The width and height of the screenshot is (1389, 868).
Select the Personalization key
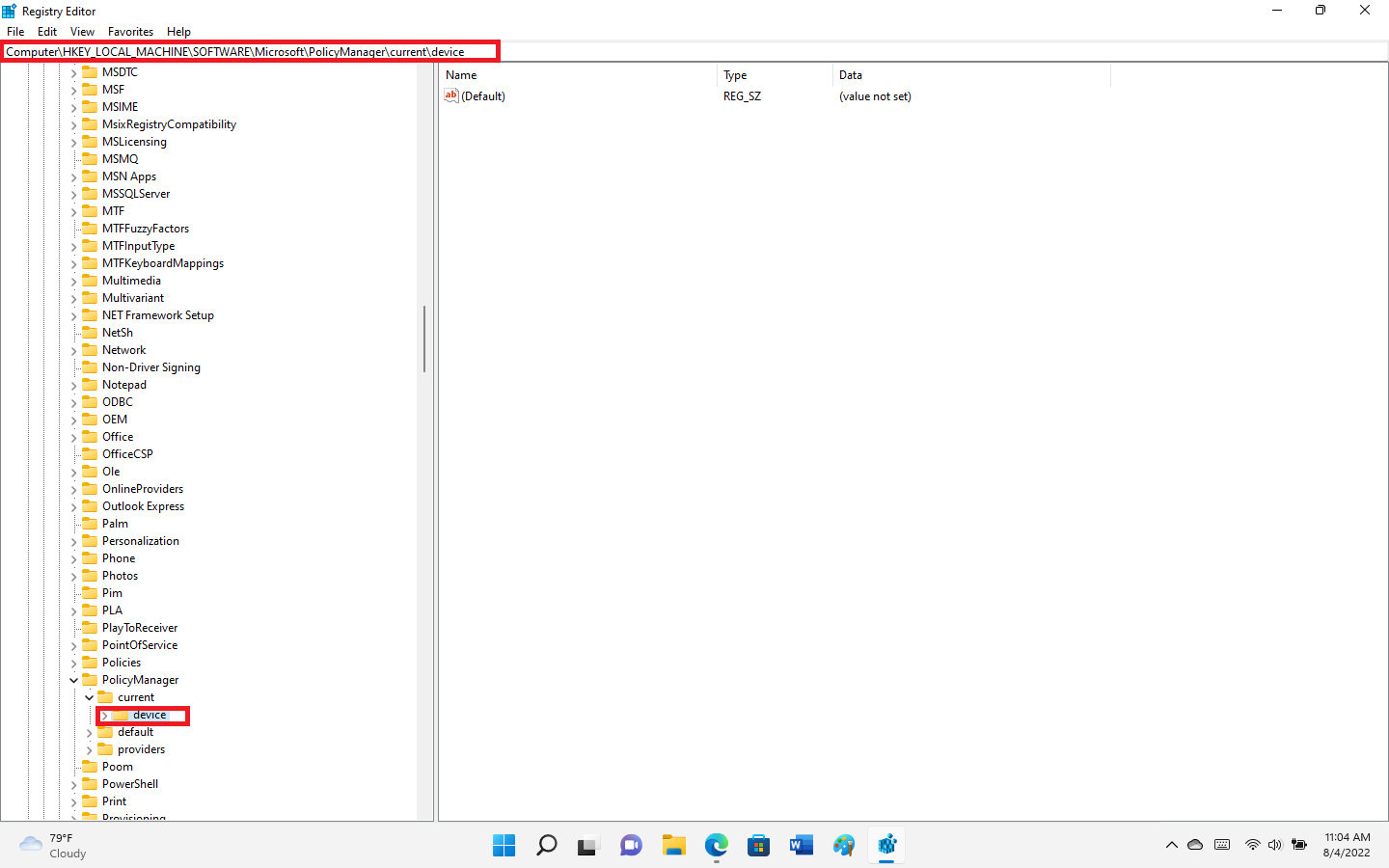141,541
